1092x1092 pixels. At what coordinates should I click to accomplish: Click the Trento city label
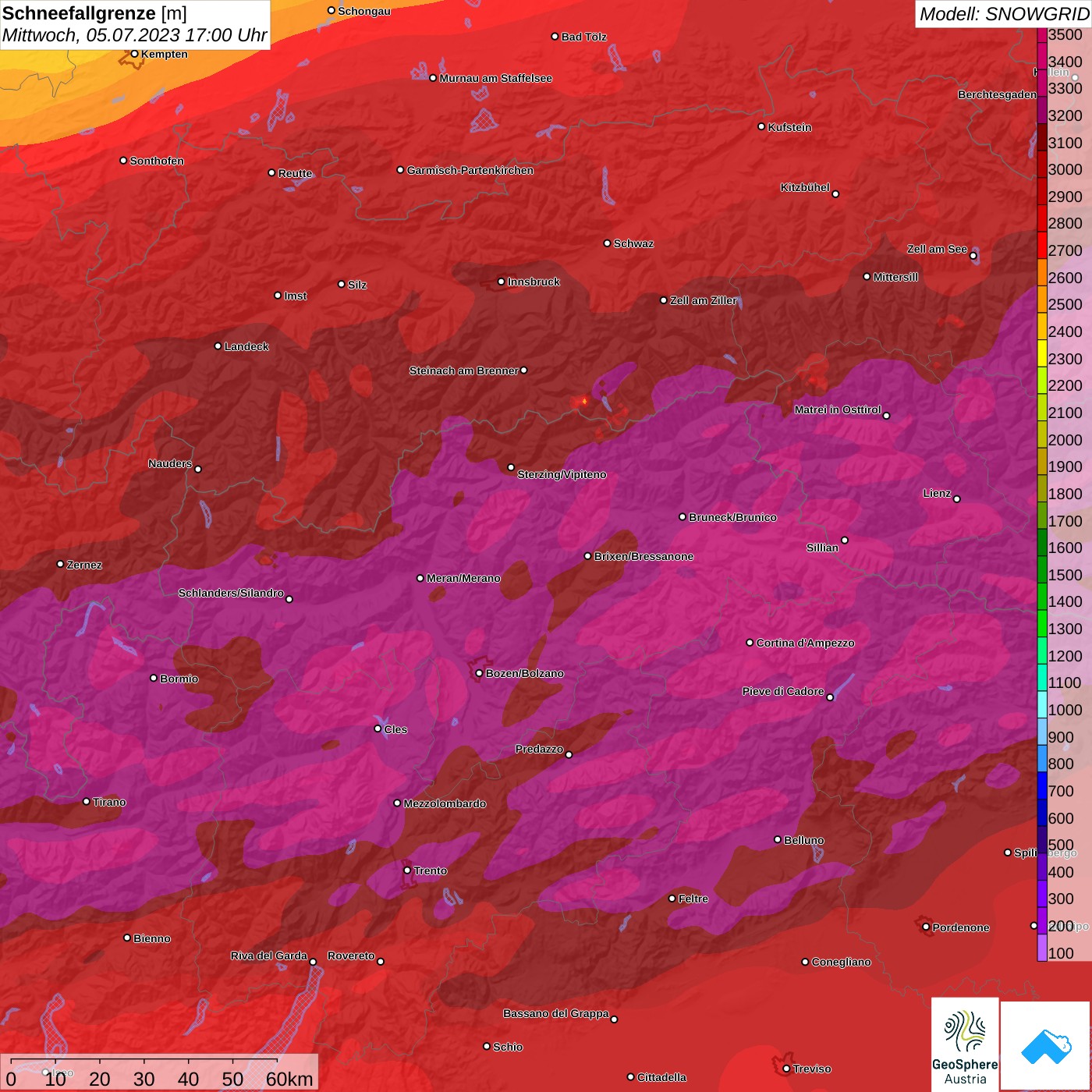(x=430, y=870)
